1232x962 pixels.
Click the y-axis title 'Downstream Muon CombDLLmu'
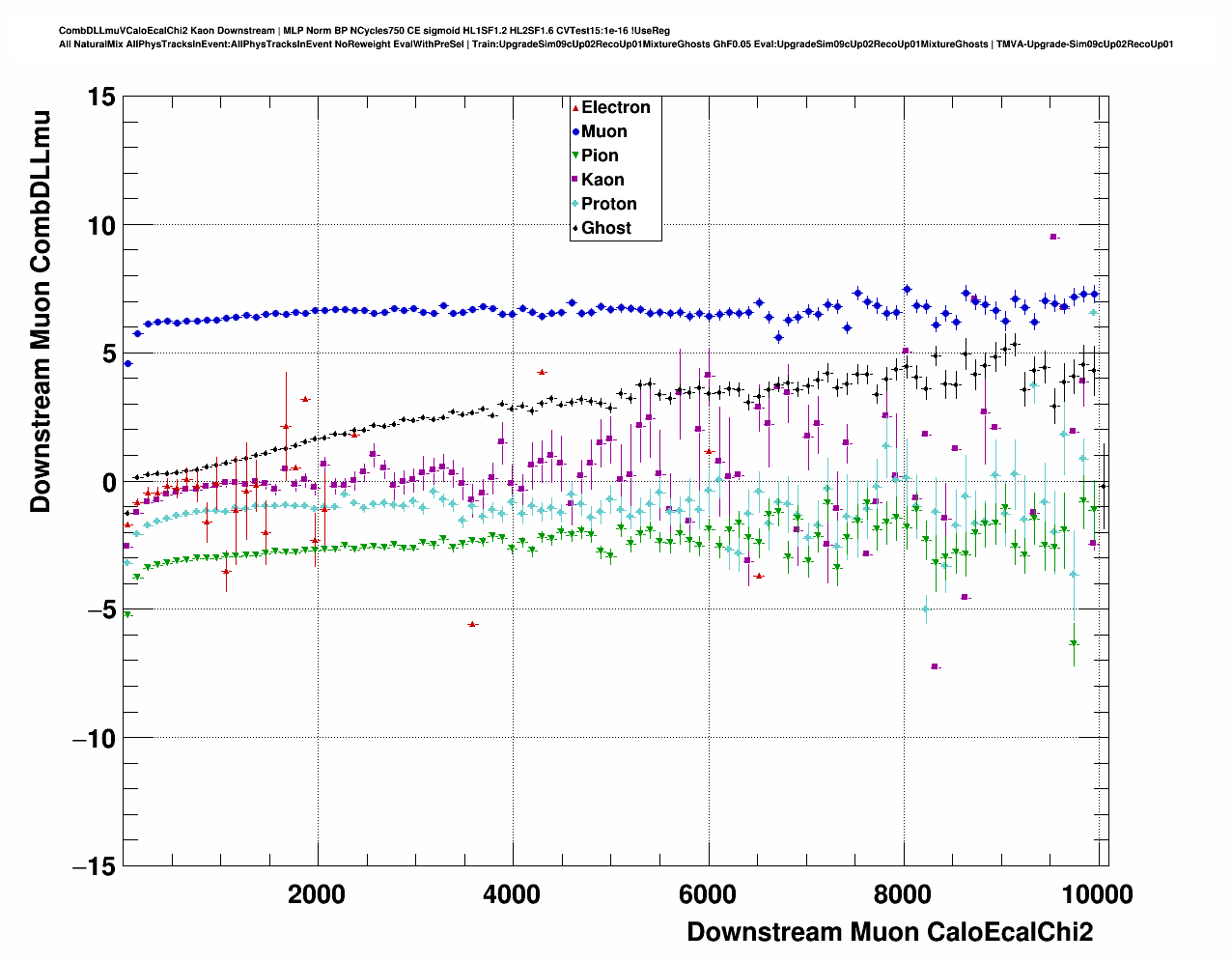pos(41,311)
